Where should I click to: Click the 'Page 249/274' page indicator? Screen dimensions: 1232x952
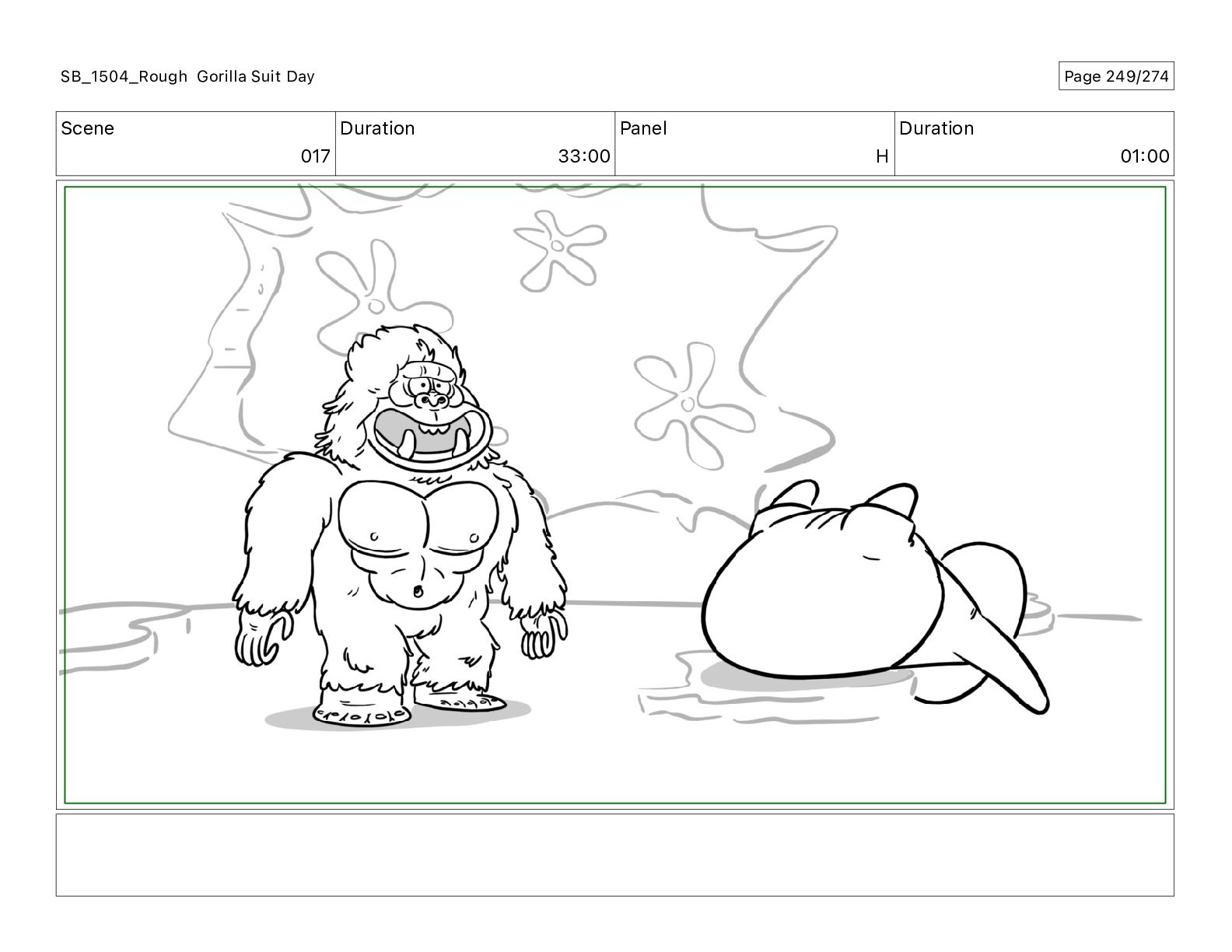(1116, 76)
